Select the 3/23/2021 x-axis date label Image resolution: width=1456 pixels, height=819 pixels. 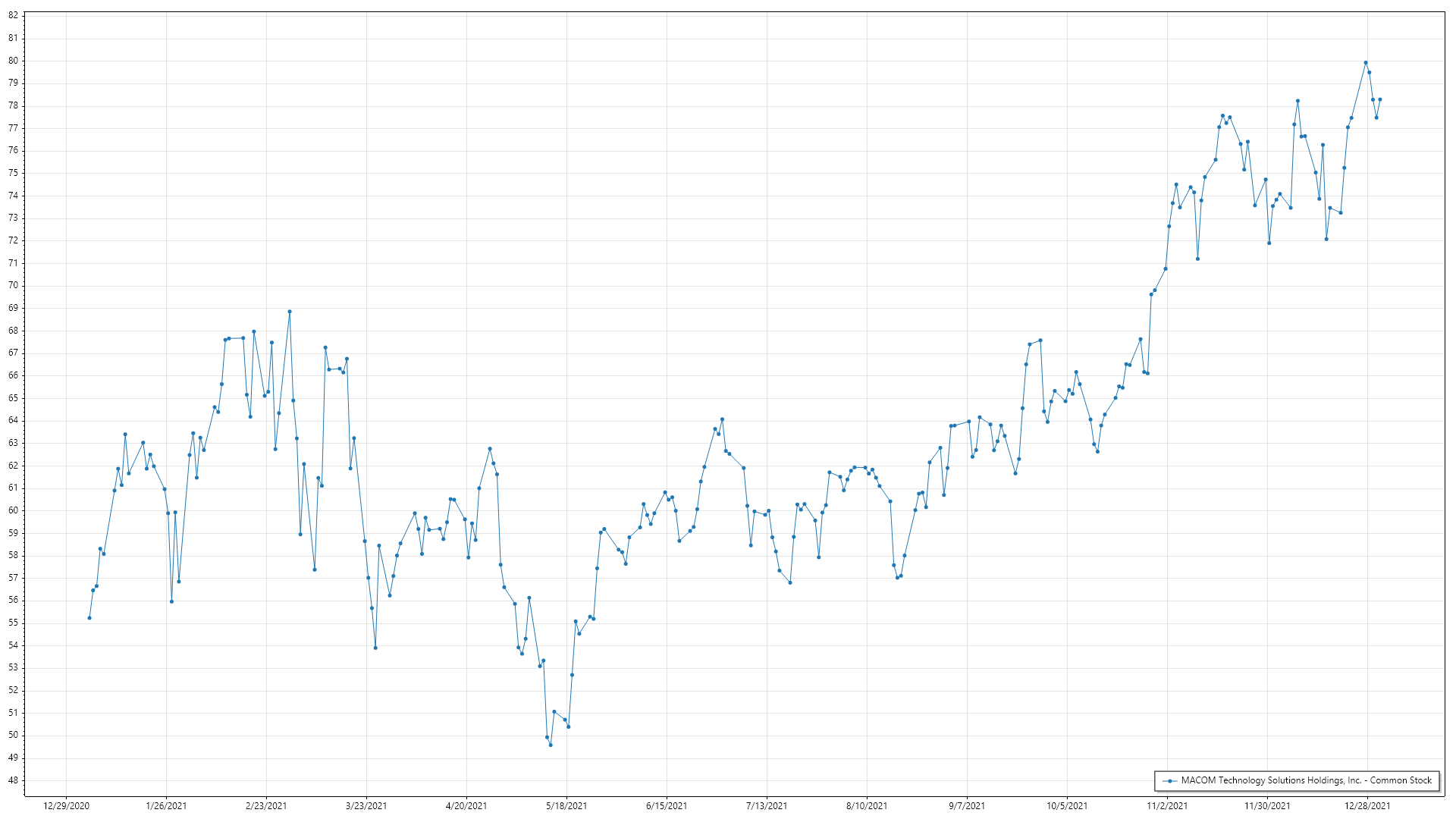tap(366, 806)
